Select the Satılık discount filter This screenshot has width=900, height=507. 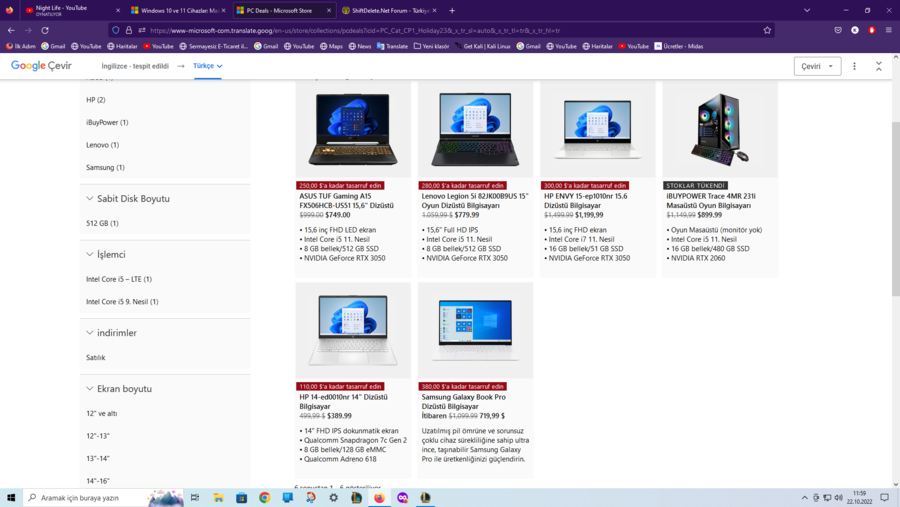[x=96, y=358]
